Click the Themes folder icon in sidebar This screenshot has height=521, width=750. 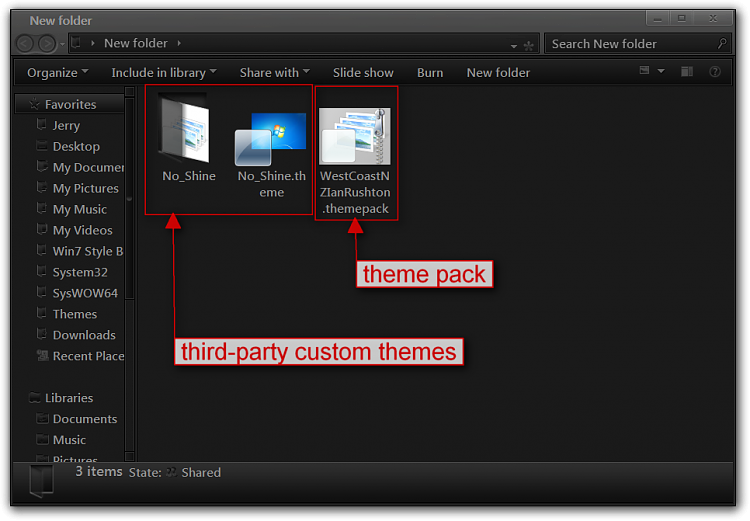tap(42, 313)
